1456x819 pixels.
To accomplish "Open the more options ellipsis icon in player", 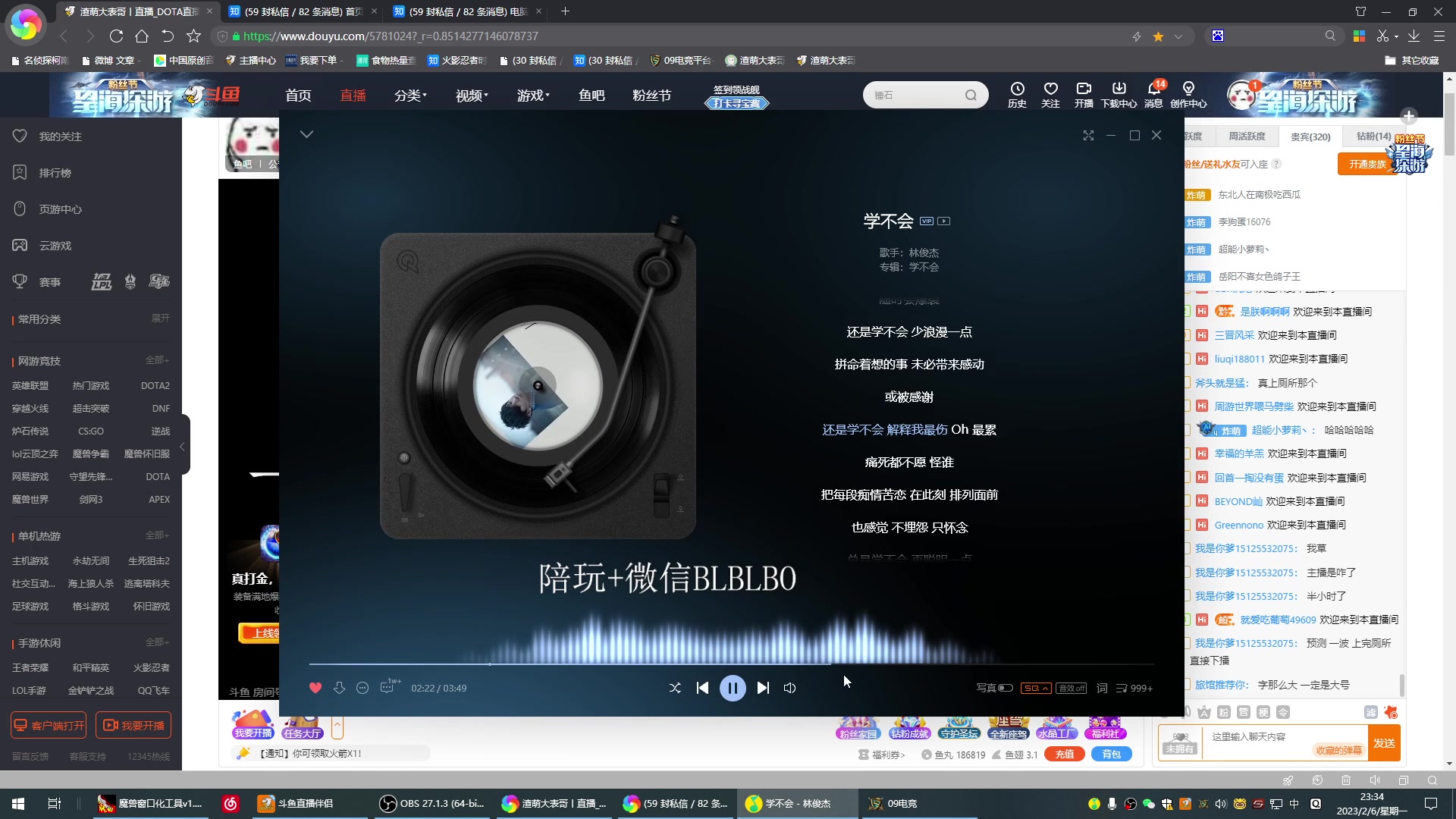I will coord(362,688).
